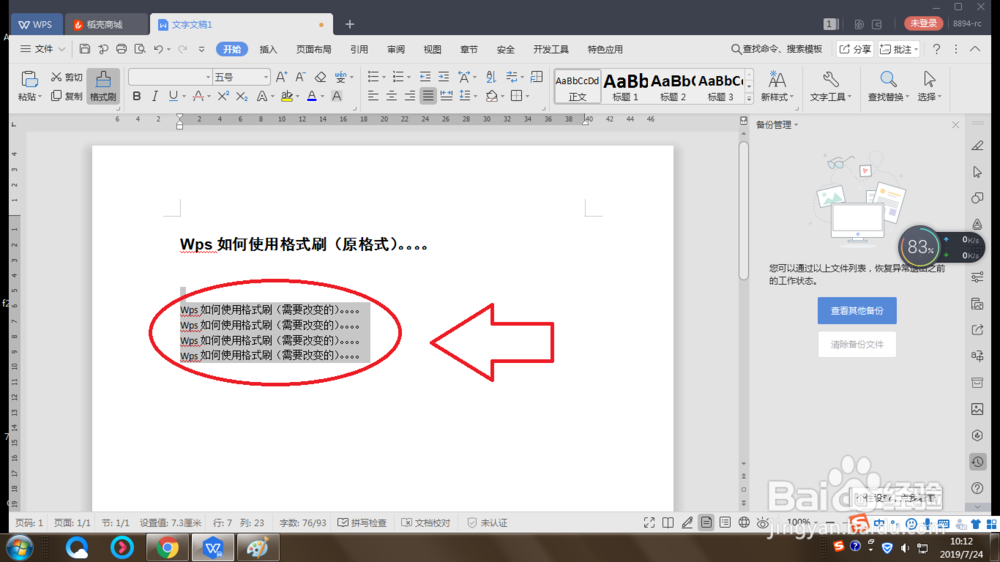Image resolution: width=1000 pixels, height=562 pixels.
Task: Switch to the Insert (插入) tab
Action: [x=268, y=49]
